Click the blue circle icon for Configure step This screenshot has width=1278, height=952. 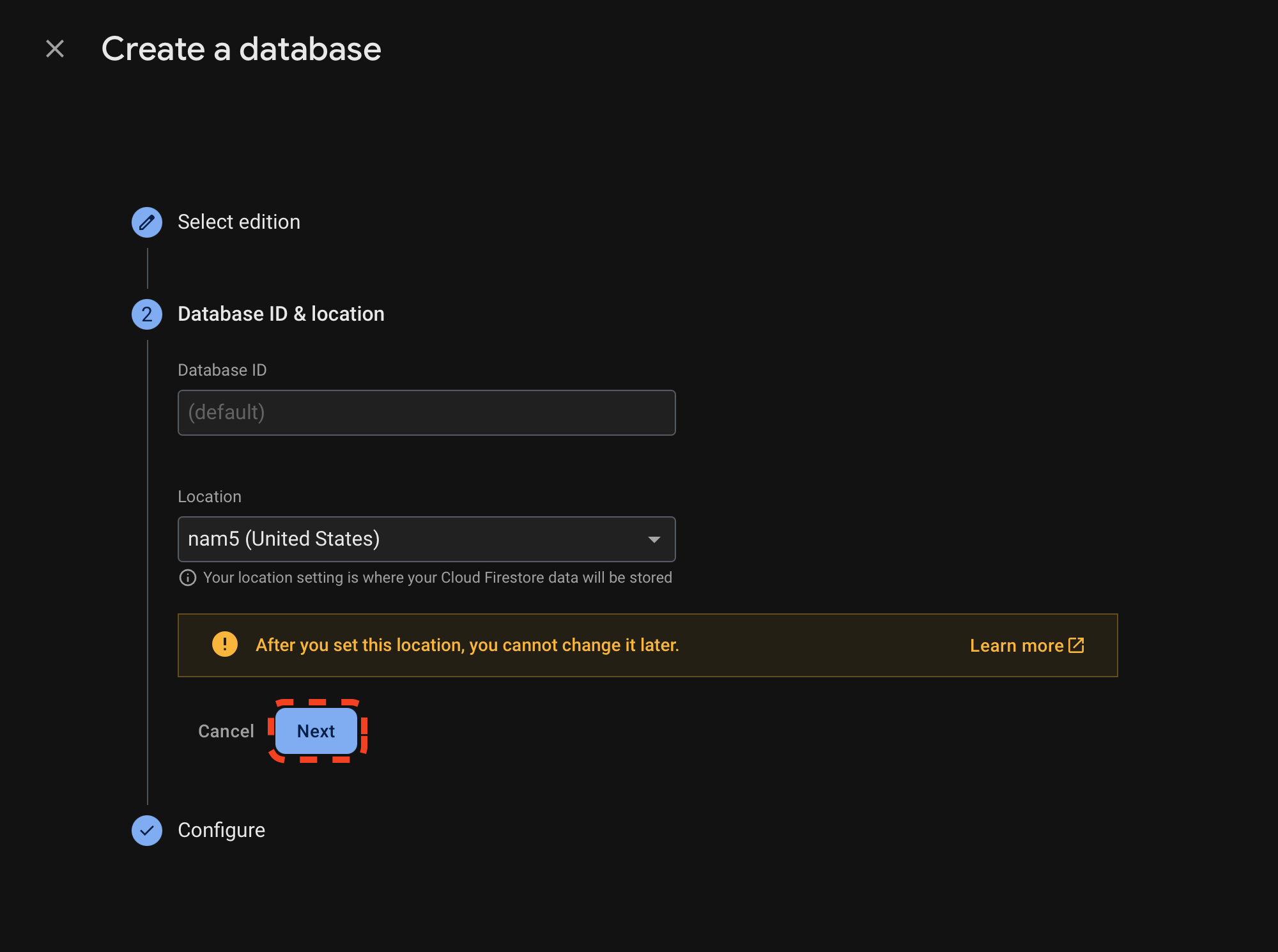tap(146, 830)
